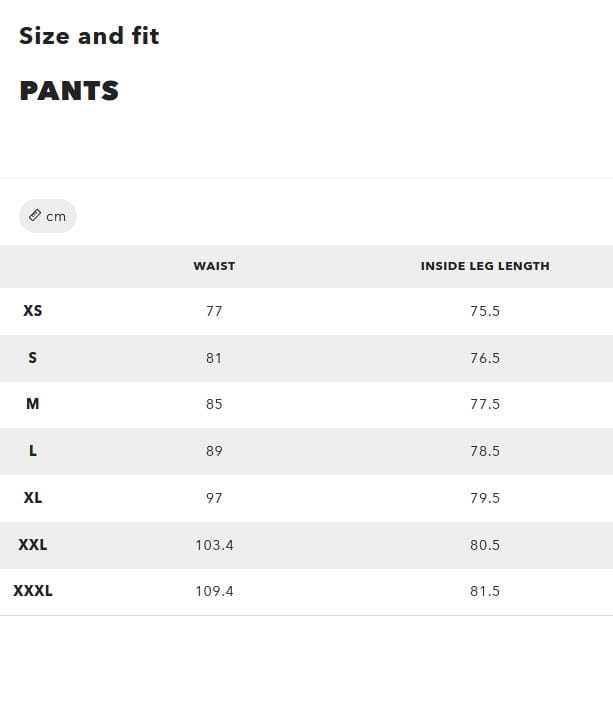This screenshot has height=713, width=613.
Task: Click the INSIDE LEG LENGTH column header
Action: [x=485, y=266]
